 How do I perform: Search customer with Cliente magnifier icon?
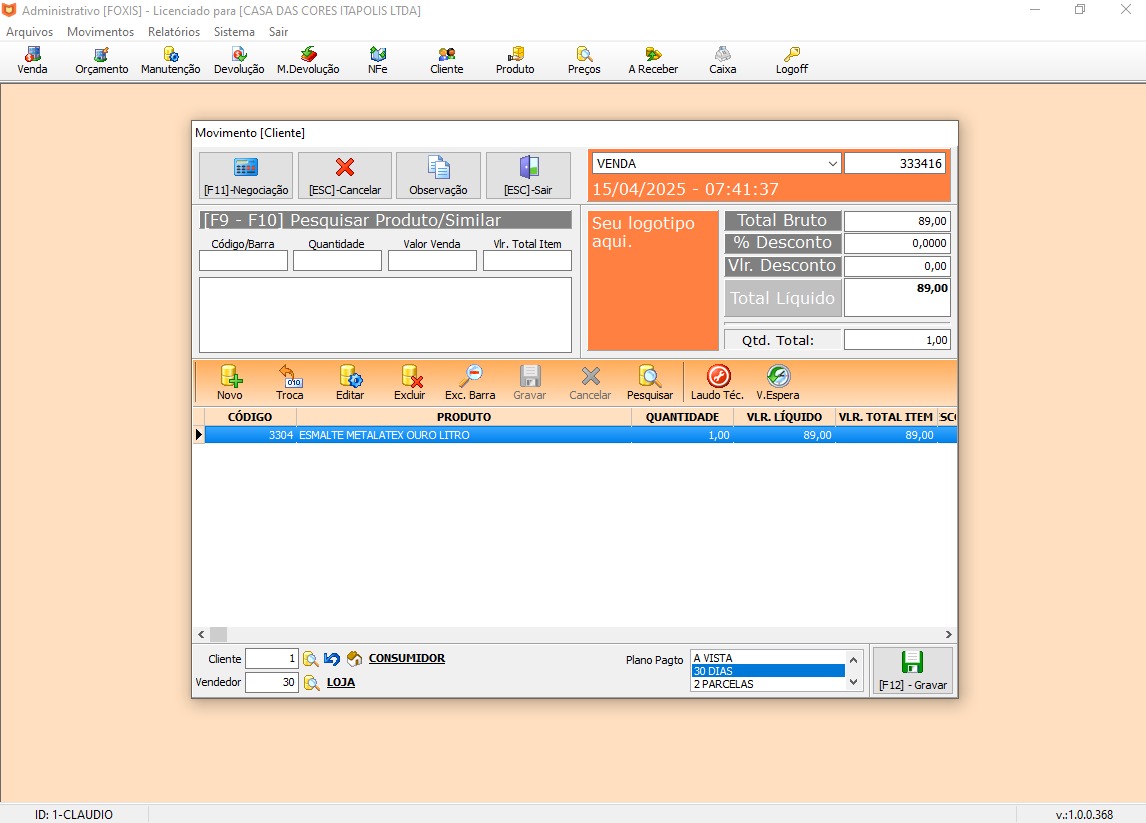point(311,659)
